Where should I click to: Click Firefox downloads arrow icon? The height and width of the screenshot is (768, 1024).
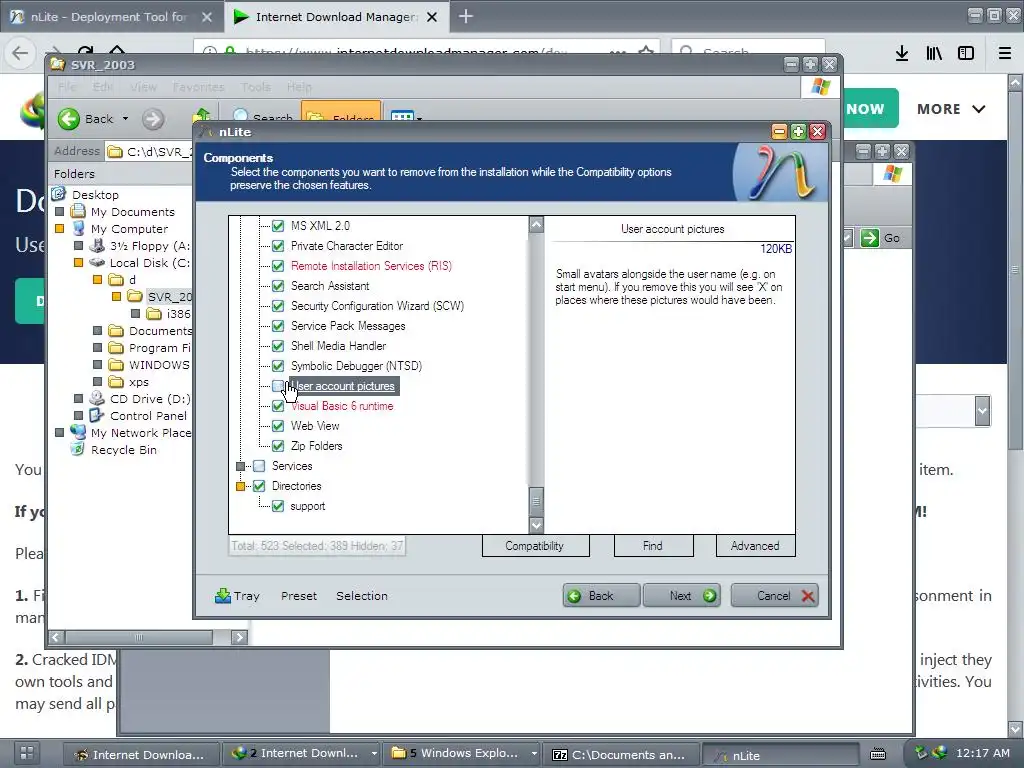pos(902,54)
